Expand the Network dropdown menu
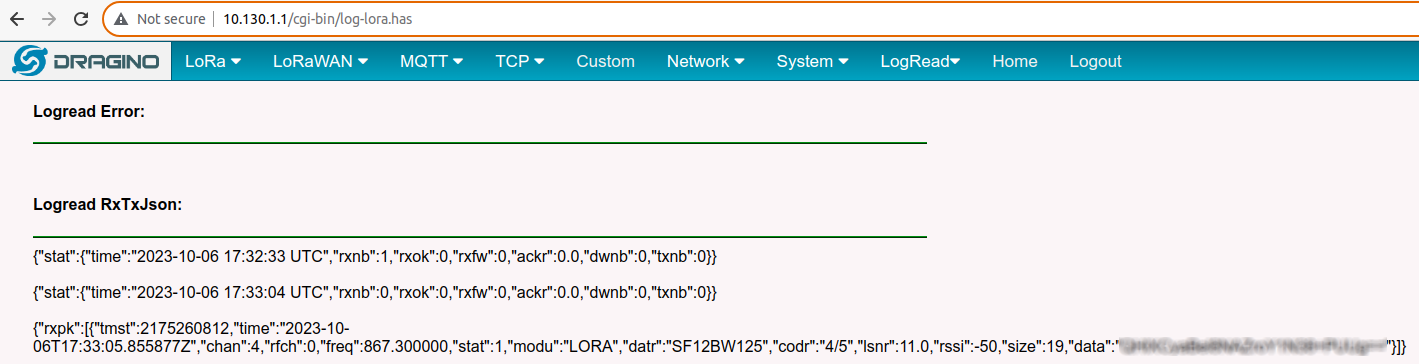The width and height of the screenshot is (1419, 364). [x=705, y=61]
